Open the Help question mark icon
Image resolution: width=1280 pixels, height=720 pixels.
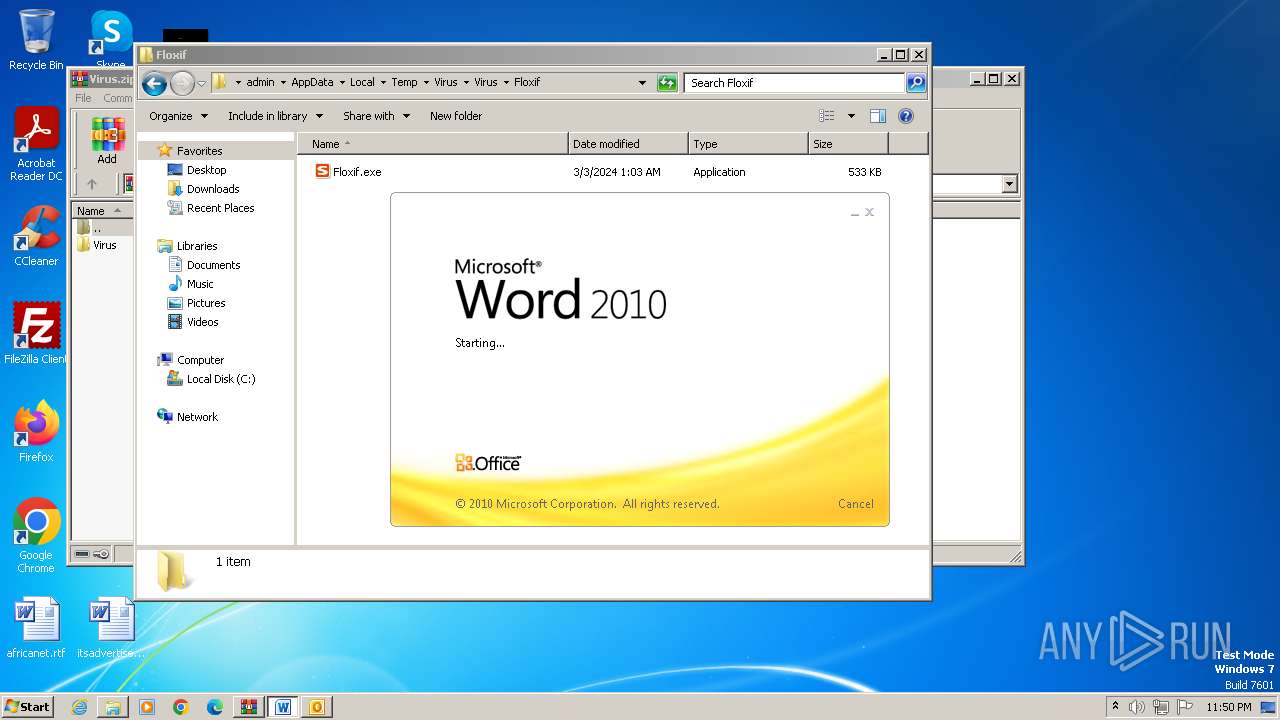point(906,116)
